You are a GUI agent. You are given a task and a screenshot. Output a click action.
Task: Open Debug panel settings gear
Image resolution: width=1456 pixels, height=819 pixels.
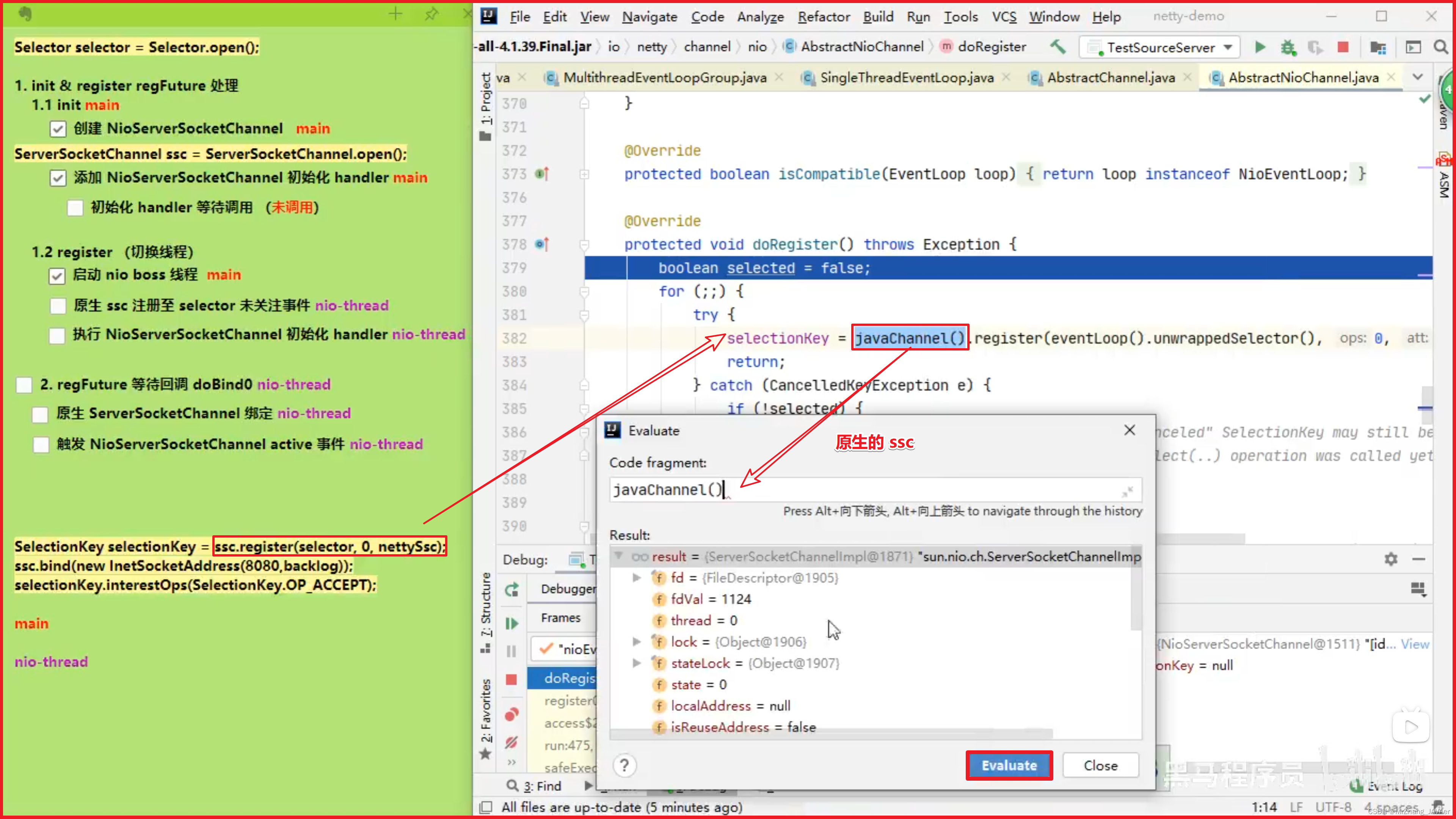point(1391,560)
